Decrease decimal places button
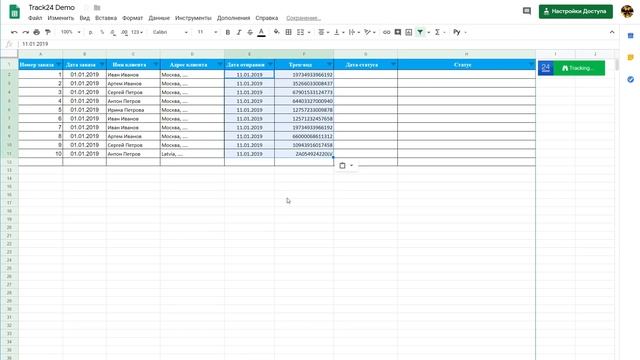This screenshot has height=360, width=640. (113, 32)
